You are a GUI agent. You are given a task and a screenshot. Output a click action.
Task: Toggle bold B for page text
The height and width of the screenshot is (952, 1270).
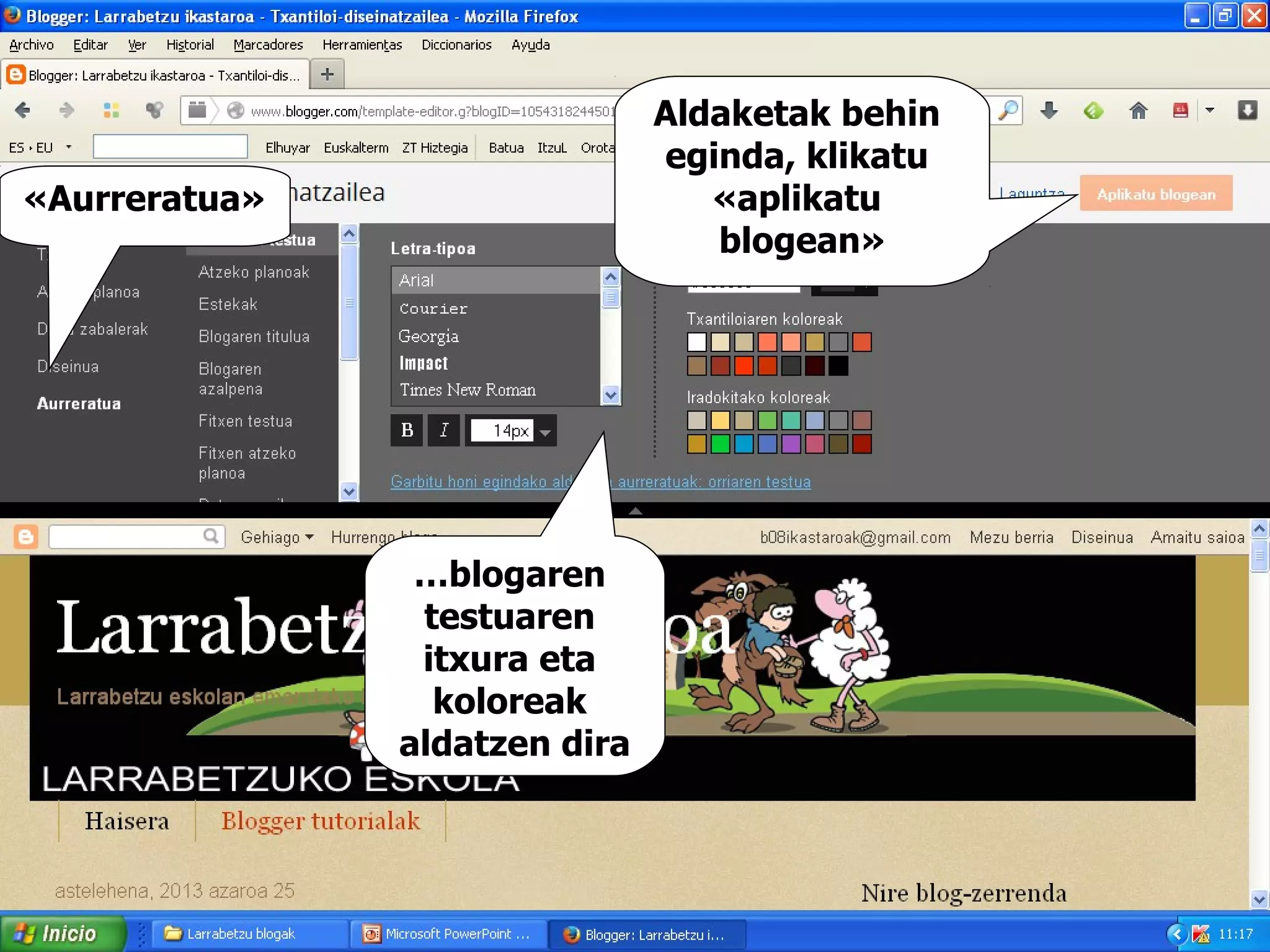click(407, 430)
